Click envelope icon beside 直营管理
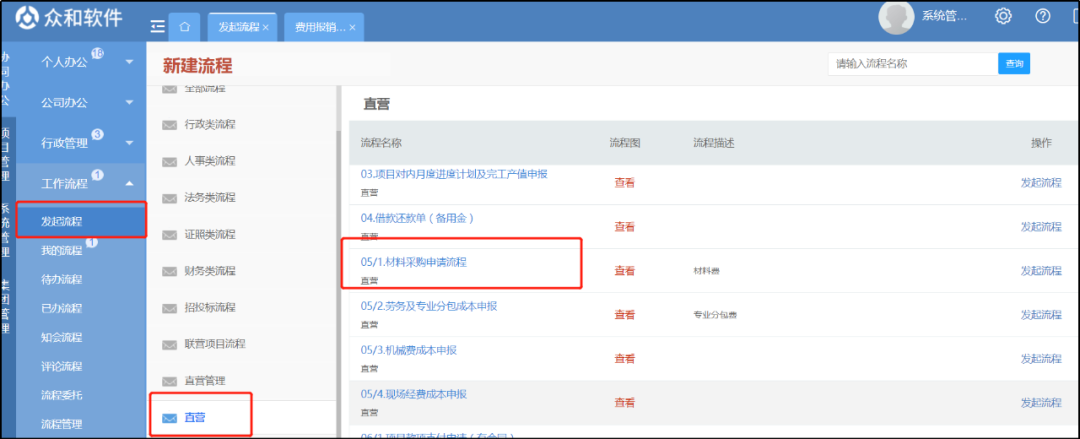 [x=169, y=380]
